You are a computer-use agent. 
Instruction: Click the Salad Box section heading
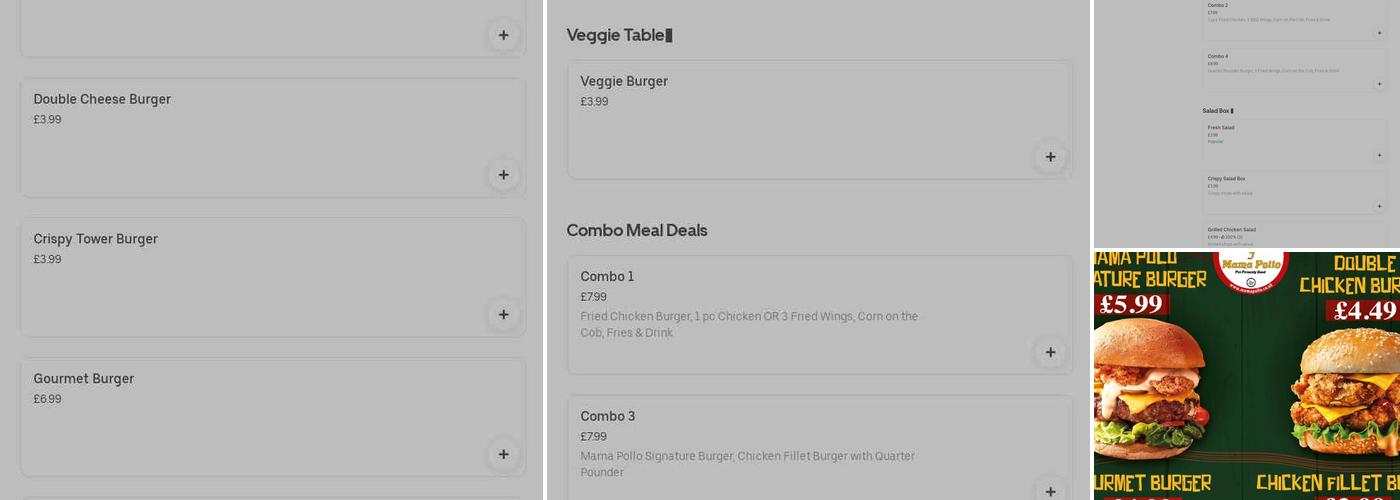click(x=1216, y=111)
